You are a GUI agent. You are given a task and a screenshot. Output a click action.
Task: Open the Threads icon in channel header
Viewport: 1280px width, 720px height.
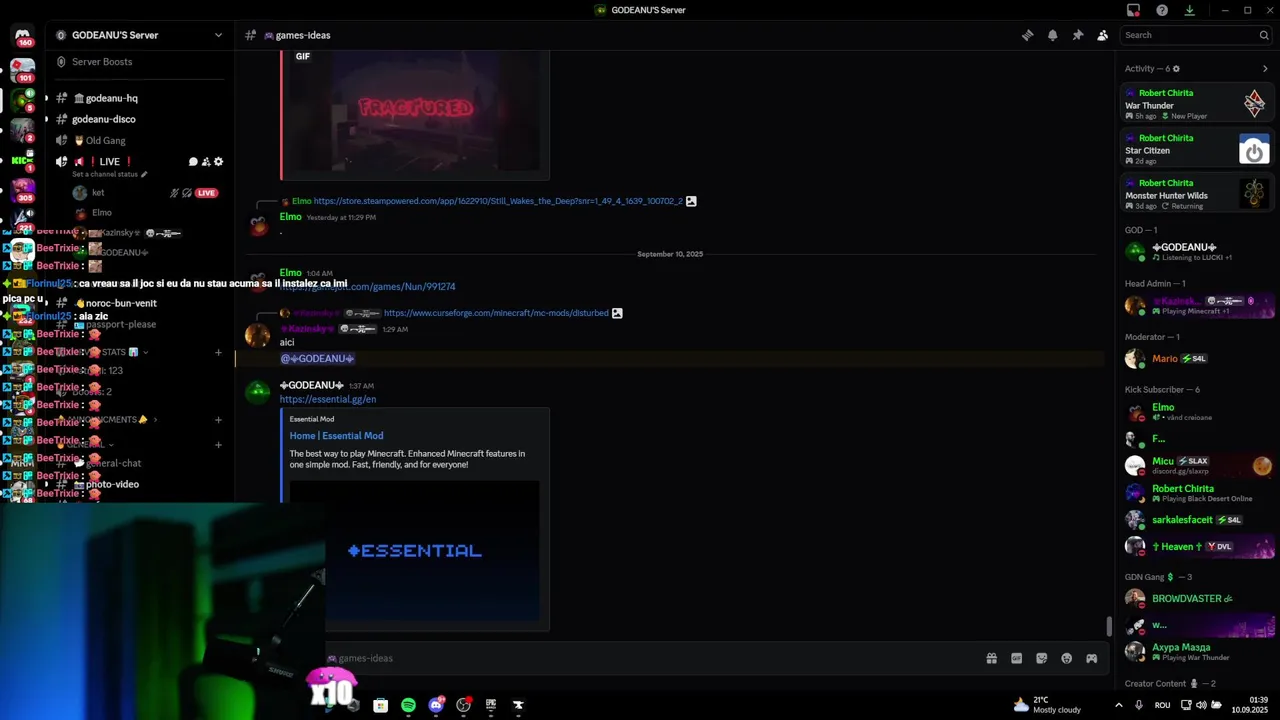(x=1027, y=35)
